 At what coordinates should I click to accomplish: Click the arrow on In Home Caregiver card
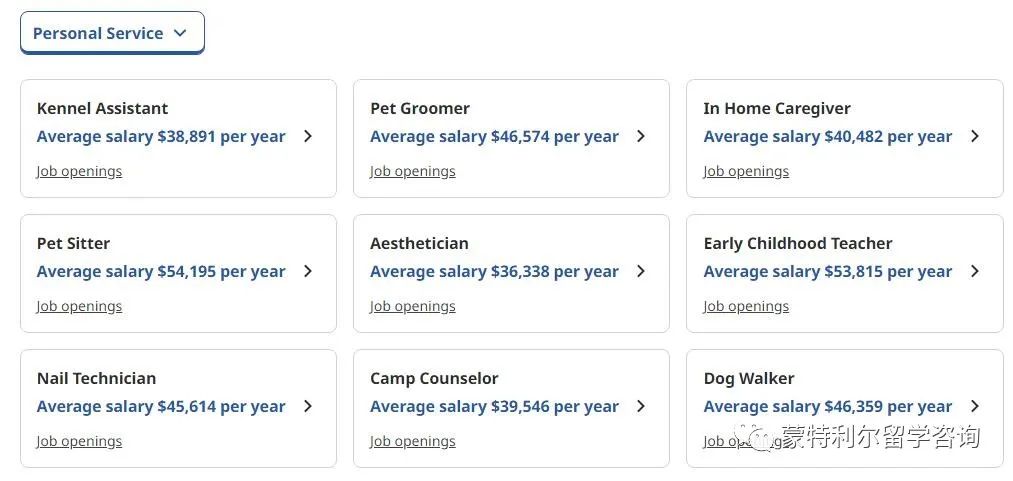(x=975, y=136)
